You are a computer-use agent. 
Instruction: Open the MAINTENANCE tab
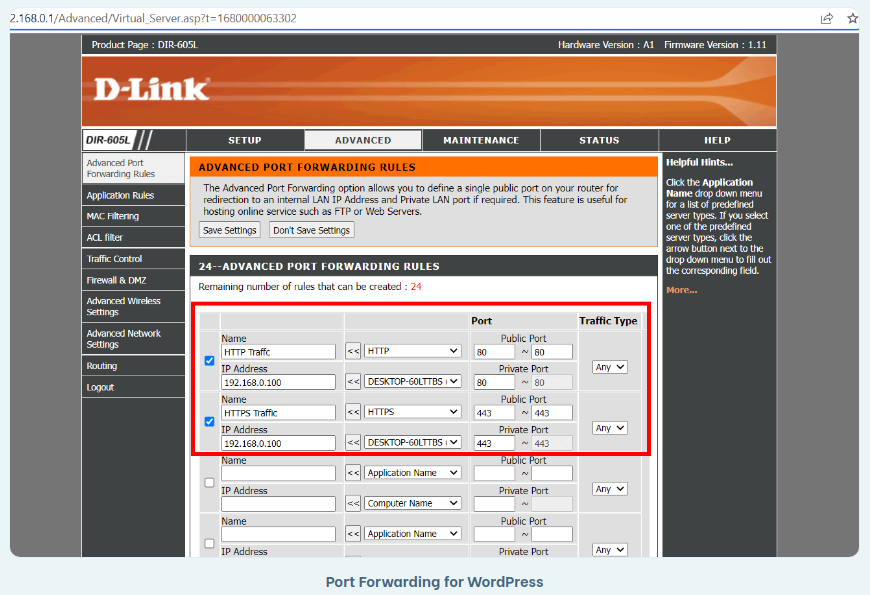pyautogui.click(x=481, y=140)
